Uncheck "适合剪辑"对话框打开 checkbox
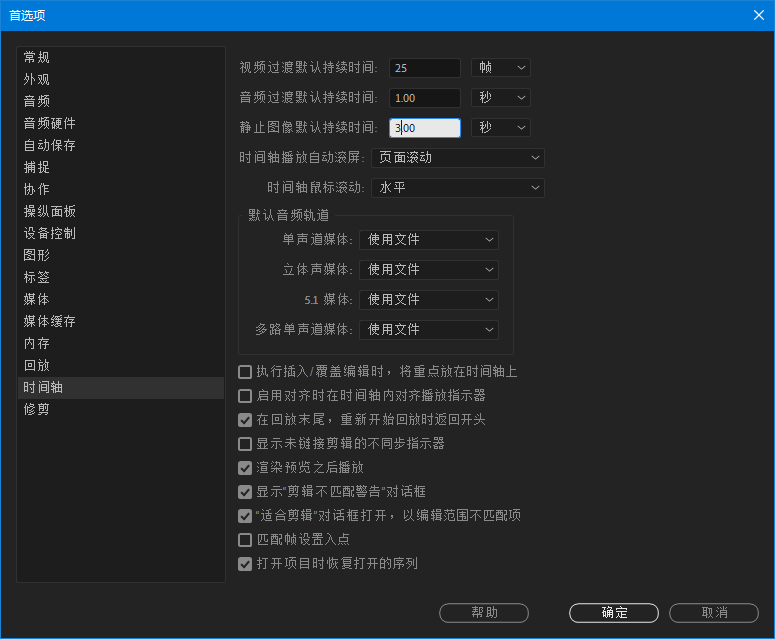 pyautogui.click(x=245, y=515)
